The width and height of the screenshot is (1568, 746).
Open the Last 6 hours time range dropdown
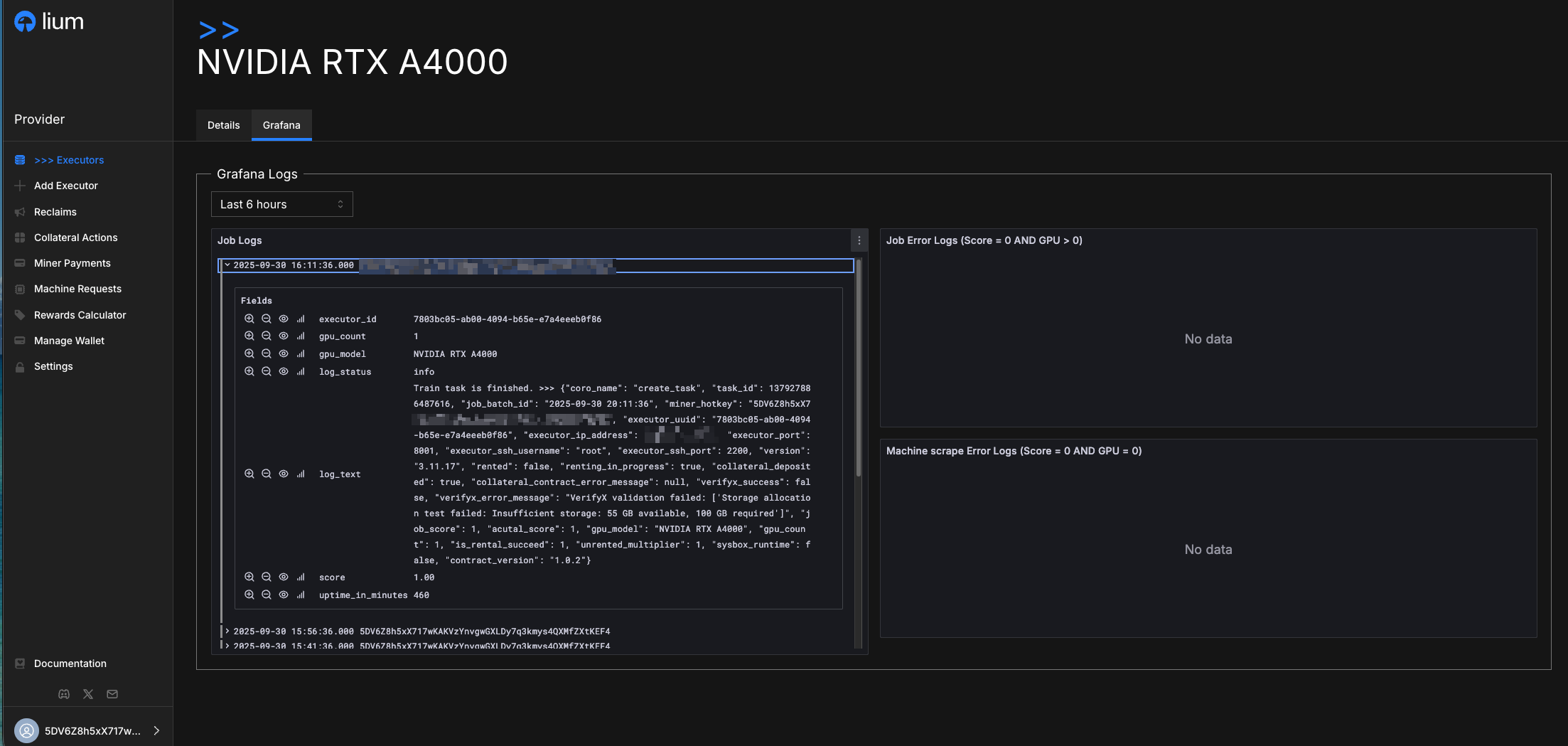[281, 204]
